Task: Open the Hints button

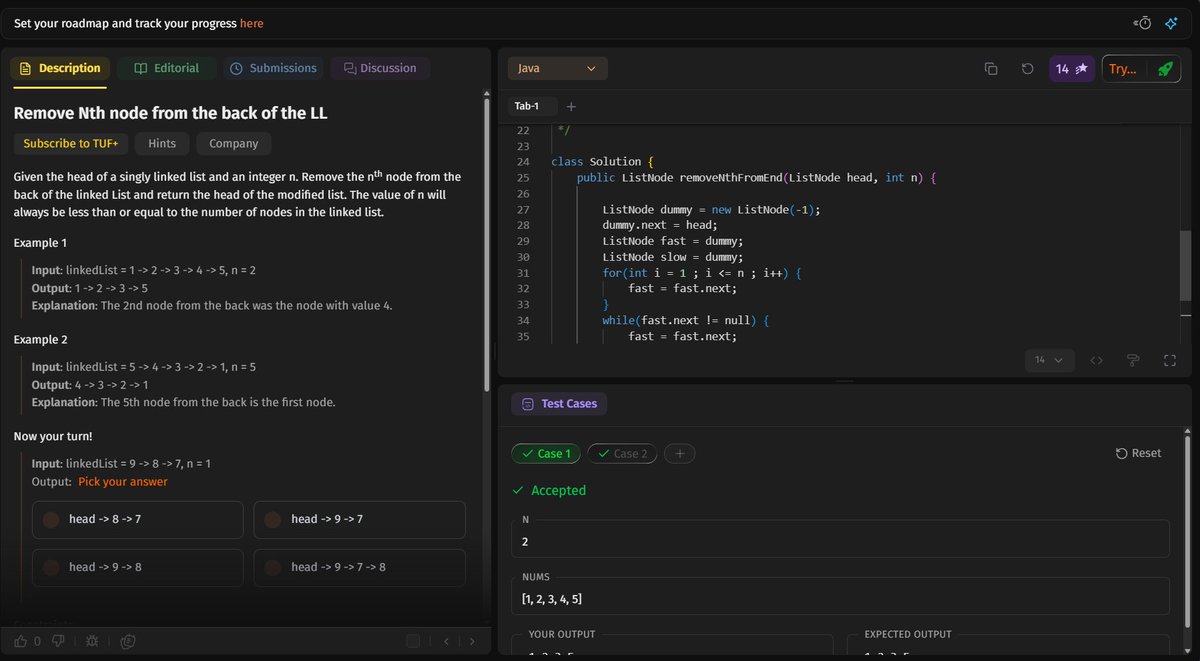Action: (x=162, y=144)
